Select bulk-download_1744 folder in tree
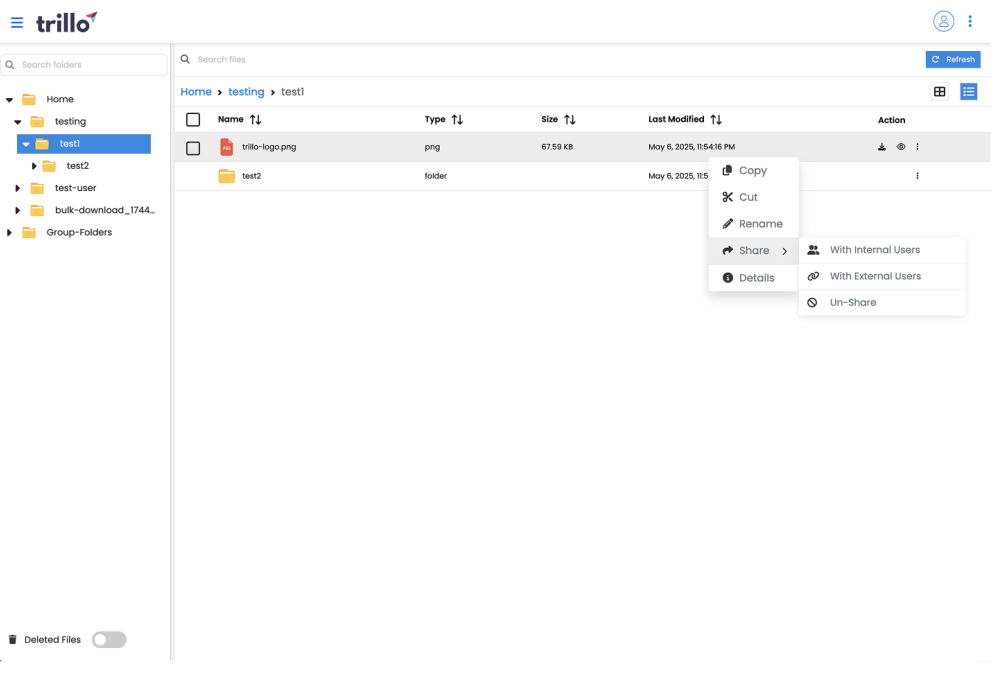The image size is (992, 682). (x=105, y=210)
